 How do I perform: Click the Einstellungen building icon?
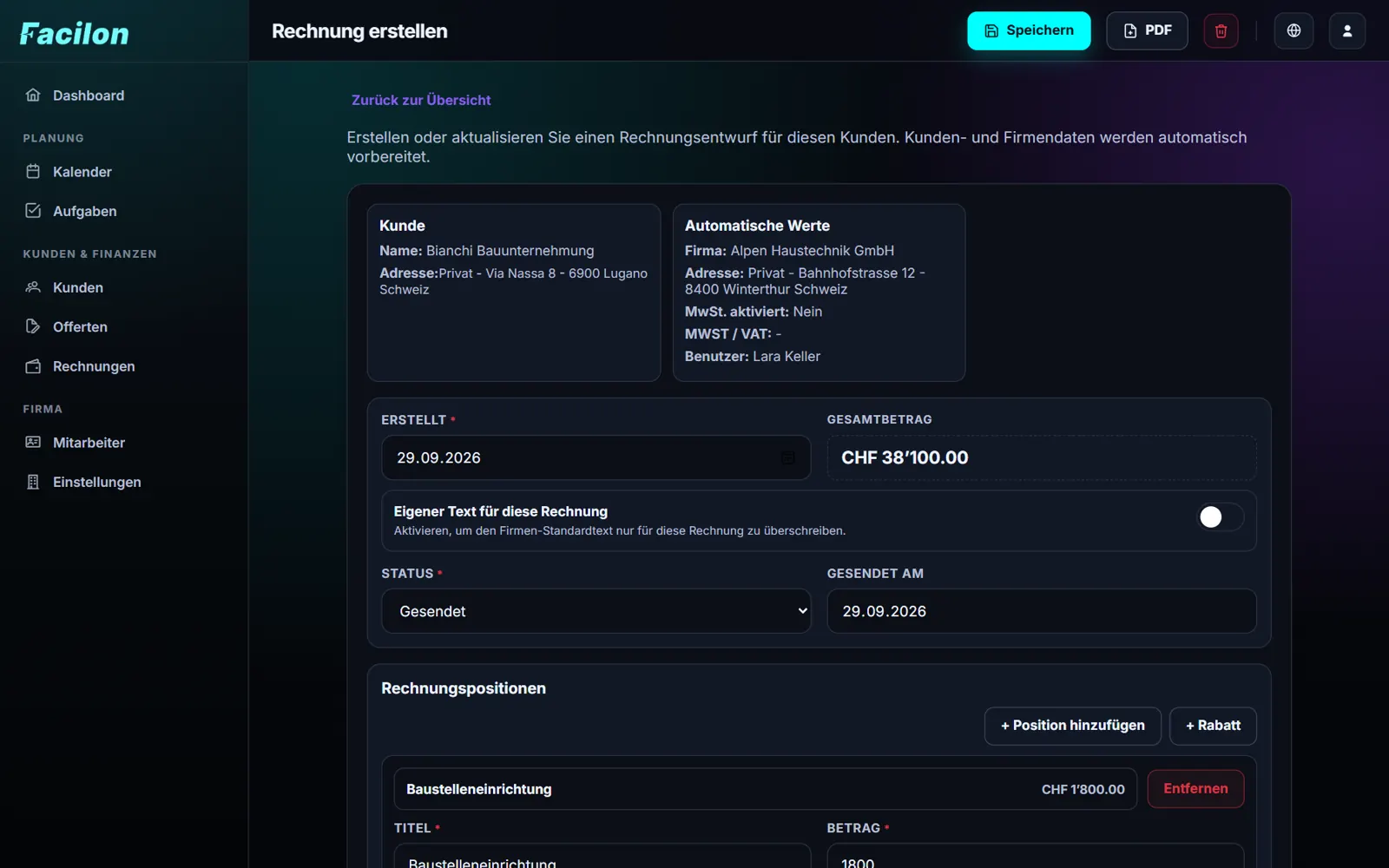(33, 482)
